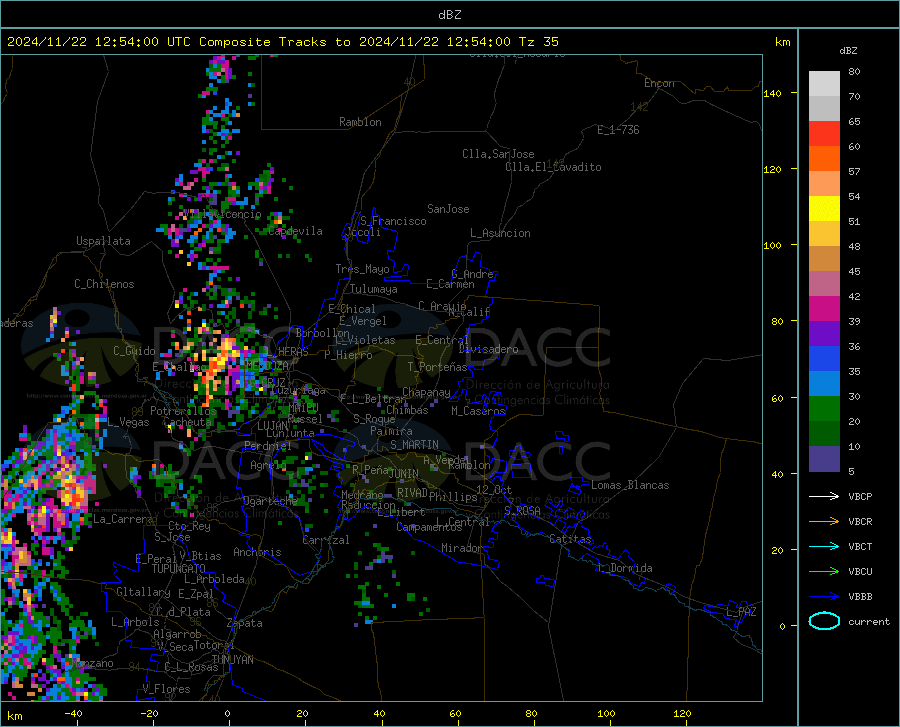This screenshot has height=727, width=900.
Task: Select the dark violet 10 dBZ swatch
Action: pos(824,459)
